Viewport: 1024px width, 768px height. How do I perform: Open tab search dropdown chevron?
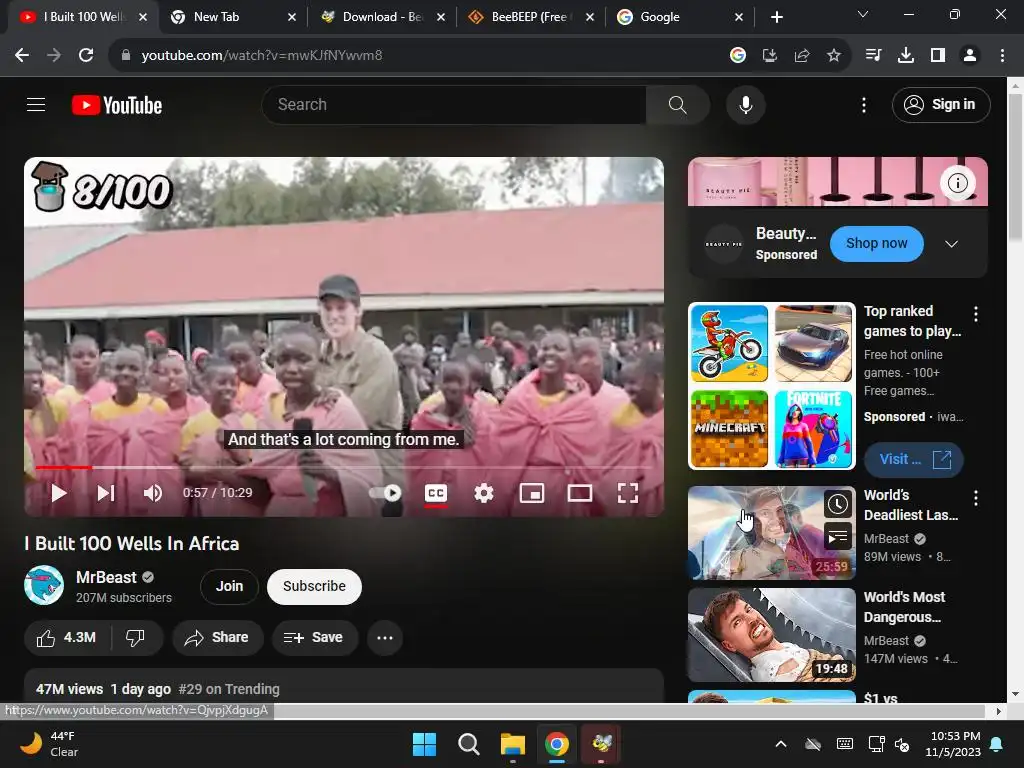click(863, 14)
